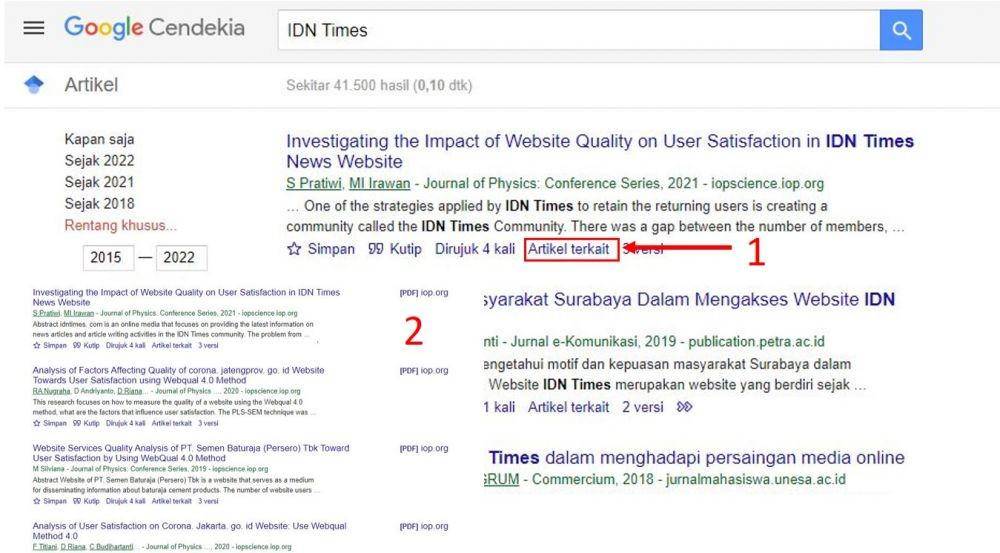The image size is (1000, 553).
Task: Select the Sejak 2022 filter
Action: coord(99,161)
